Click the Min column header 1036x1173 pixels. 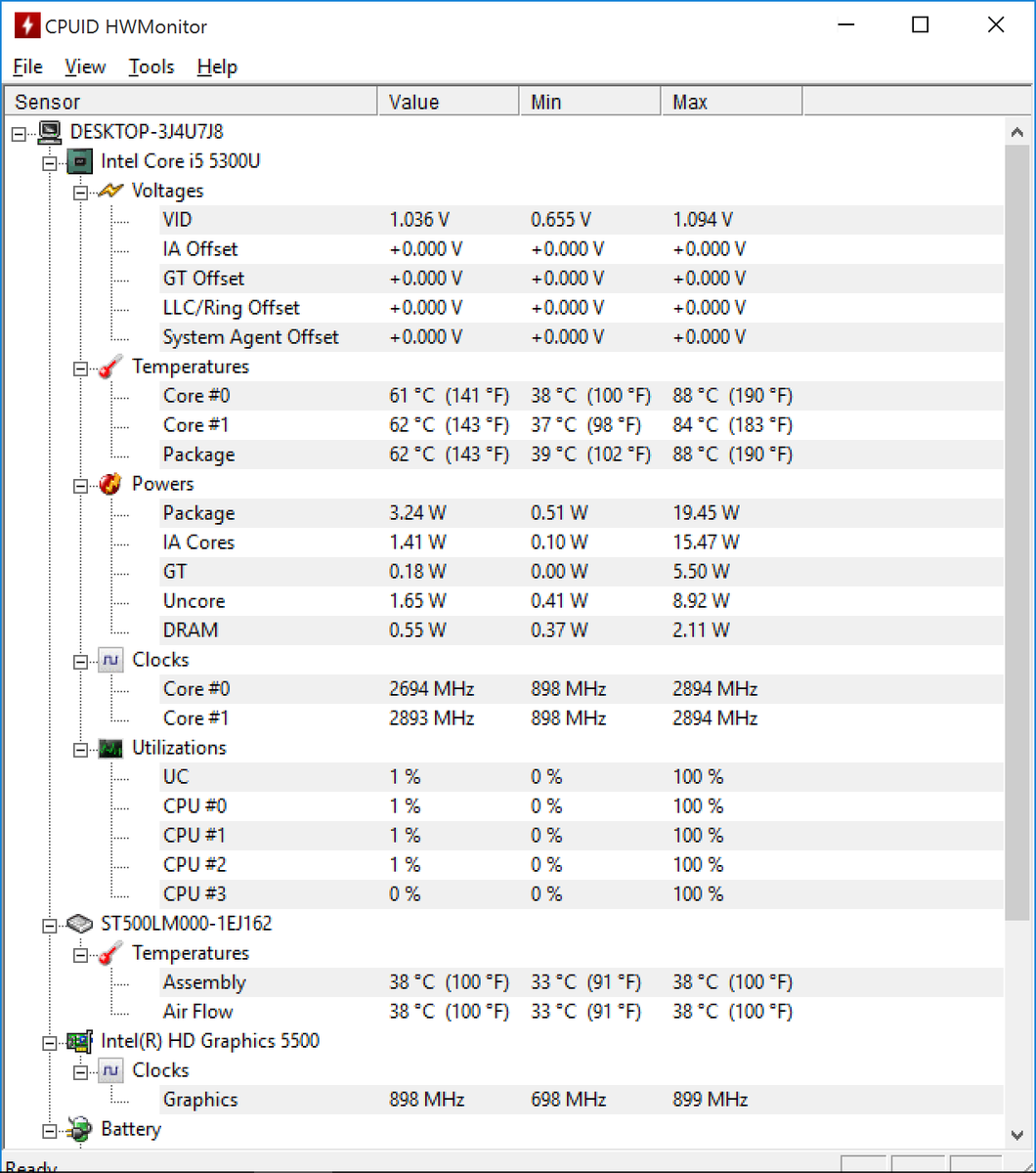pos(590,102)
